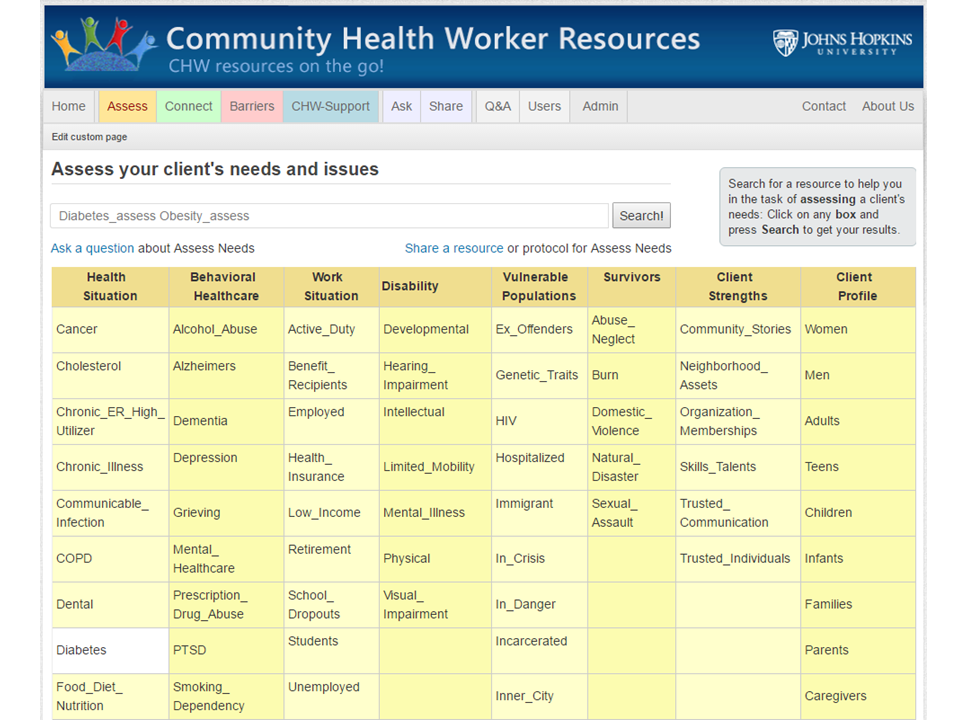Deselect the highlighted Diabetes box
960x720 pixels.
tap(110, 650)
